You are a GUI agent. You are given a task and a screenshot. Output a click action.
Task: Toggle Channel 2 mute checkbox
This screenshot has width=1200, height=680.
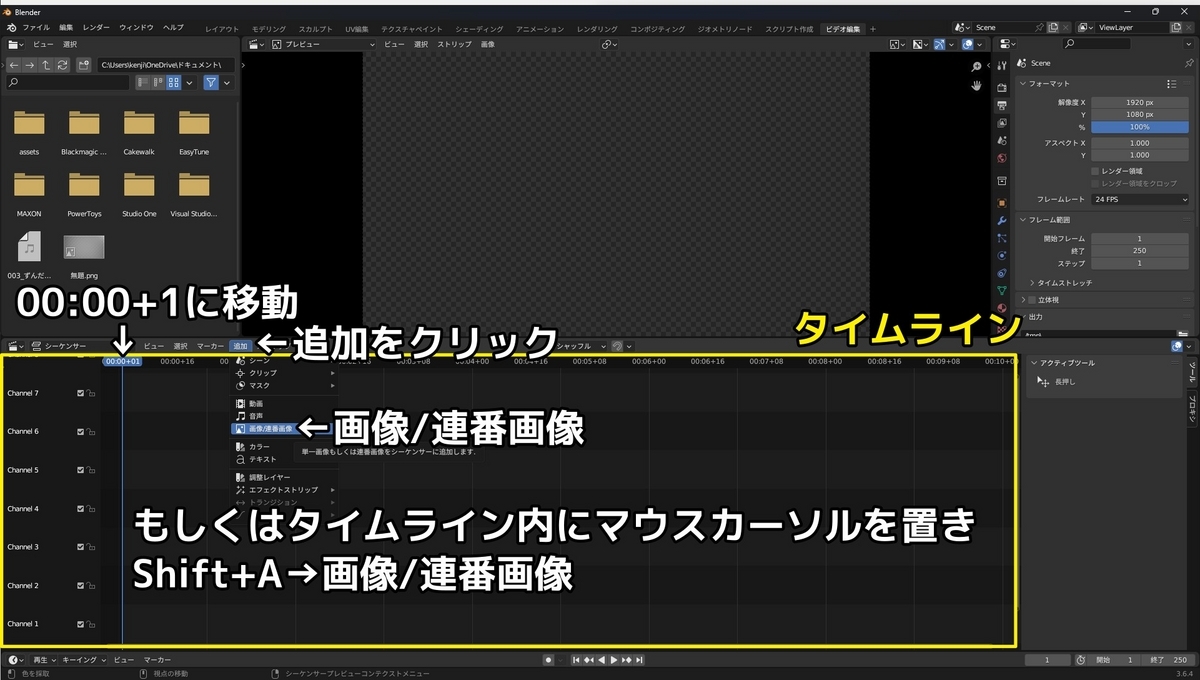point(81,586)
